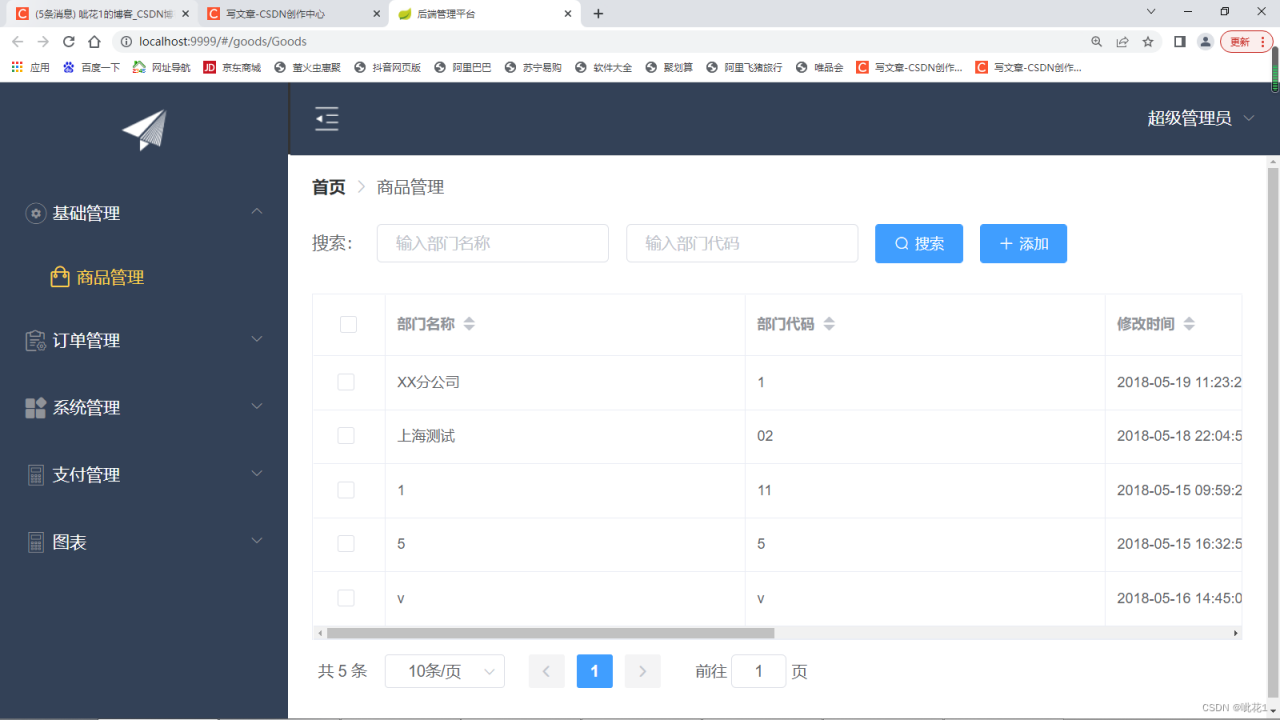The image size is (1280, 720).
Task: Open the 京东商城 bookmark
Action: point(231,67)
